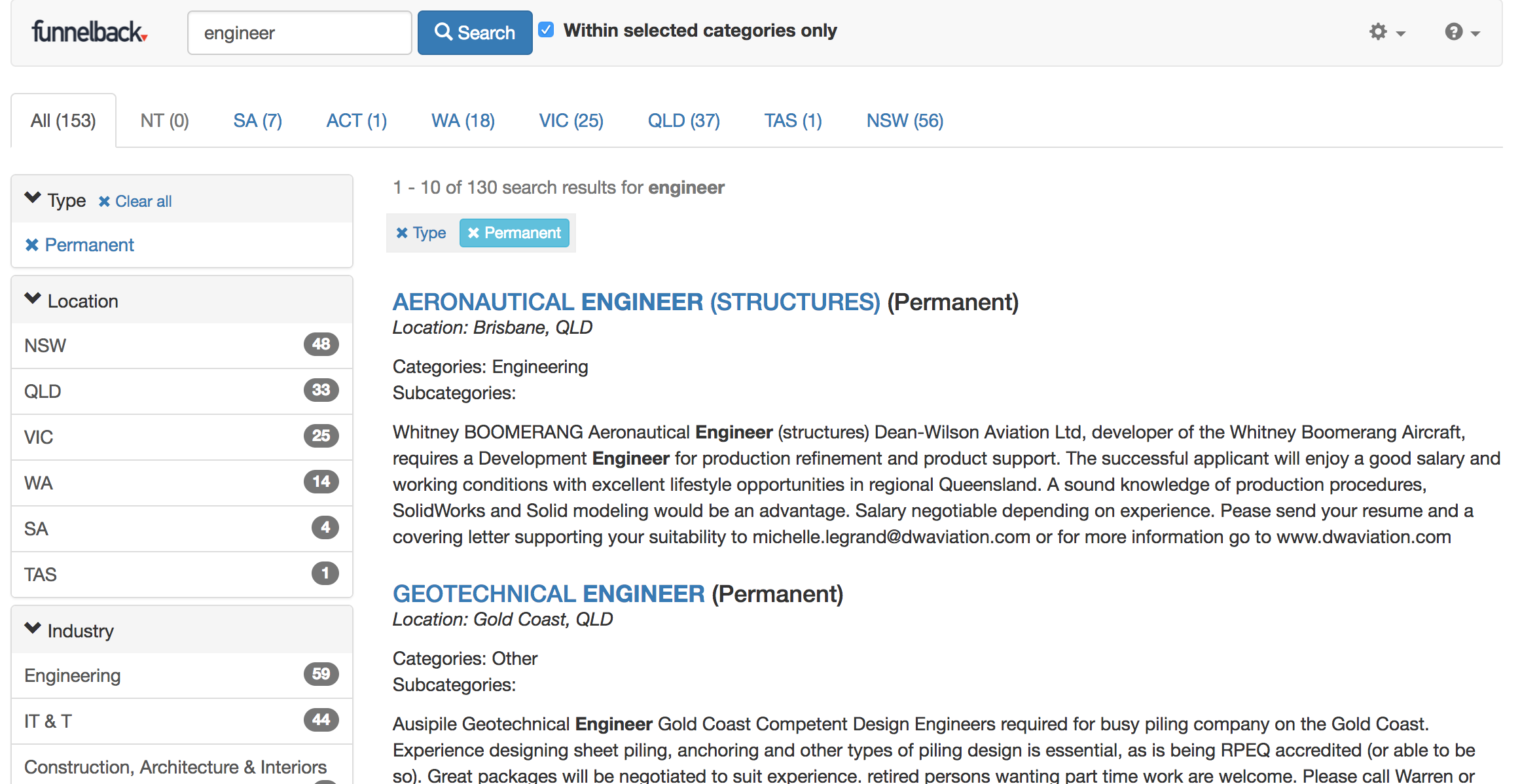The width and height of the screenshot is (1520, 784).
Task: Filter by Engineering industry facet
Action: coord(72,675)
